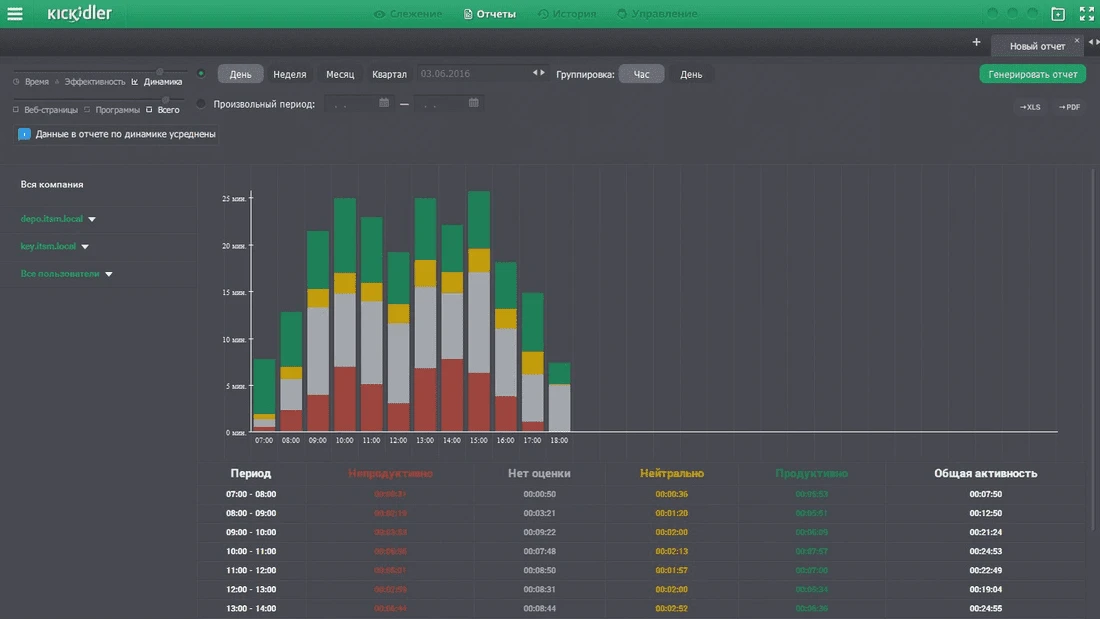
Task: Click the fullscreen expand icon
Action: tap(1086, 14)
